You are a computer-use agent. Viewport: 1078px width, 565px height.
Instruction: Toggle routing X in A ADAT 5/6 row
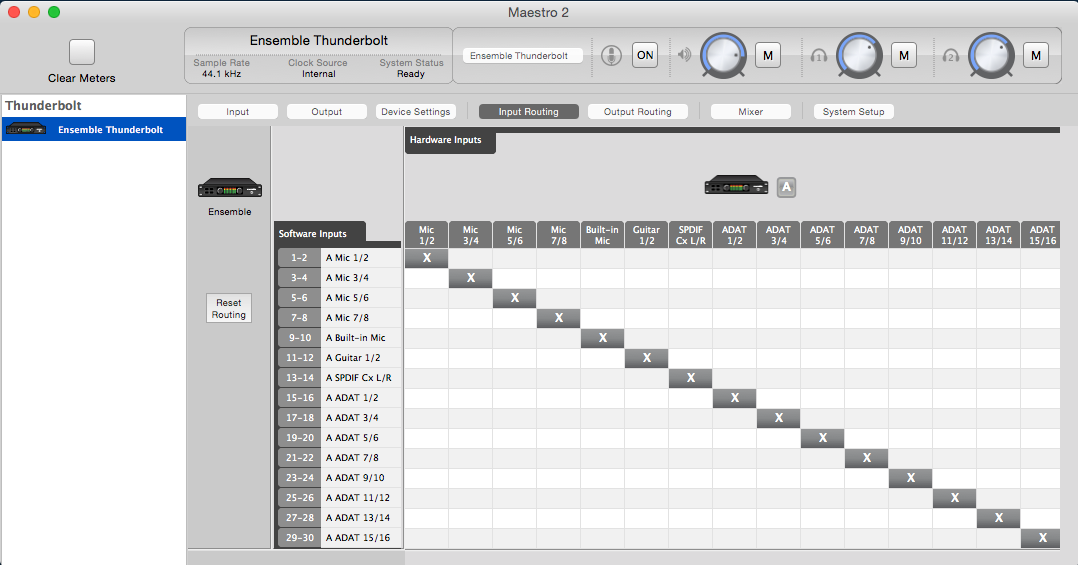point(823,437)
